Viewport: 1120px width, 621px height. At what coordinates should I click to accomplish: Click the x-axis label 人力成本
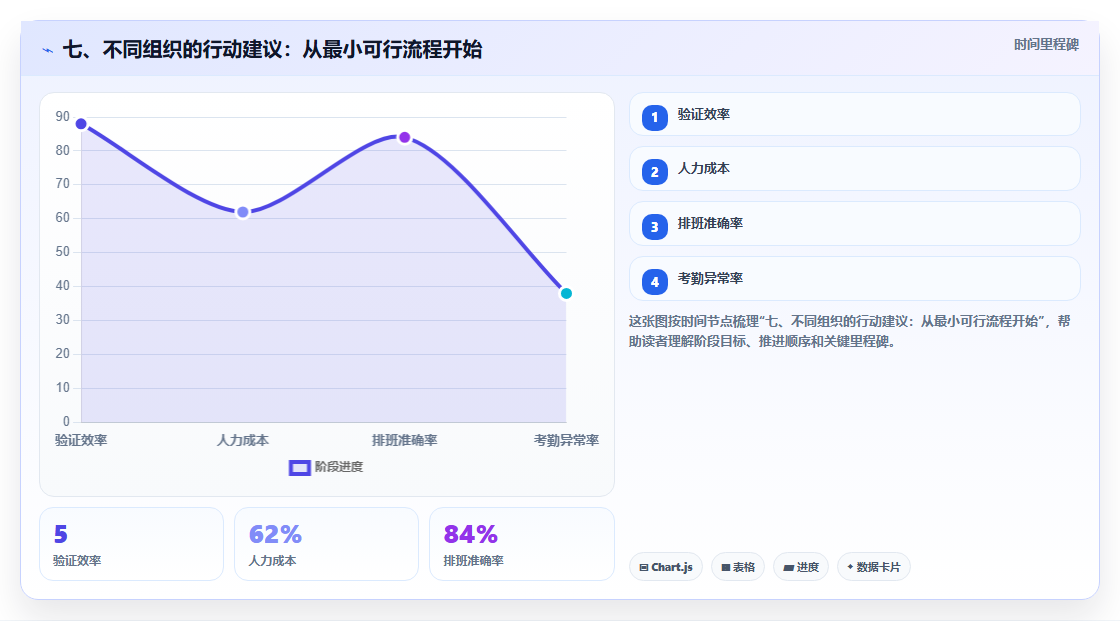[x=243, y=440]
